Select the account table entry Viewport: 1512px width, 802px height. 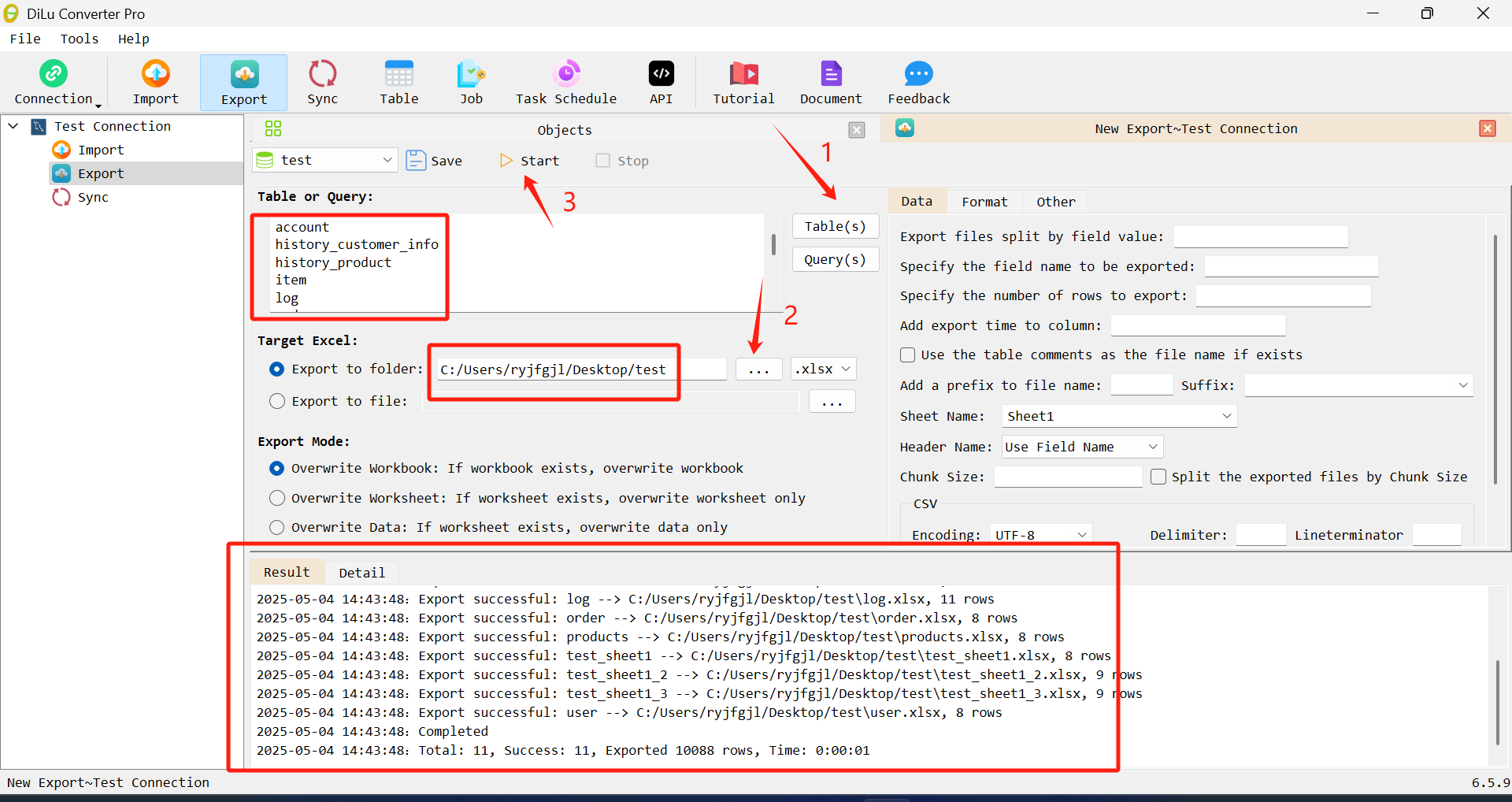pyautogui.click(x=302, y=227)
